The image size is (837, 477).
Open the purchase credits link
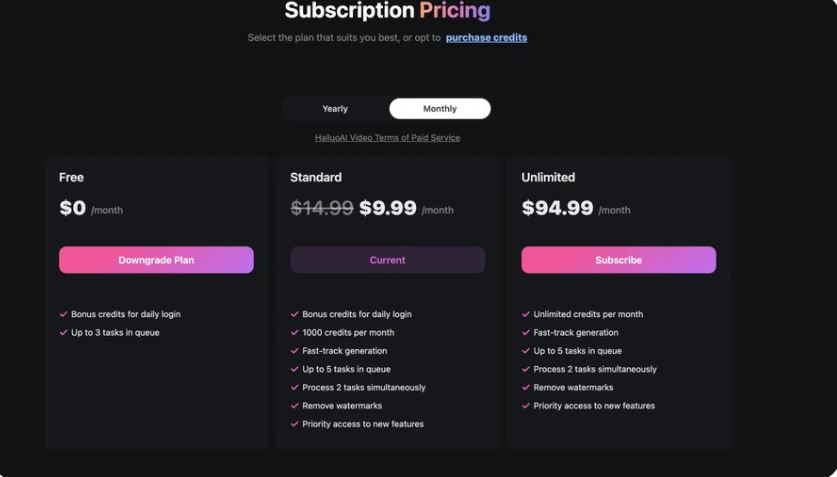click(x=486, y=38)
